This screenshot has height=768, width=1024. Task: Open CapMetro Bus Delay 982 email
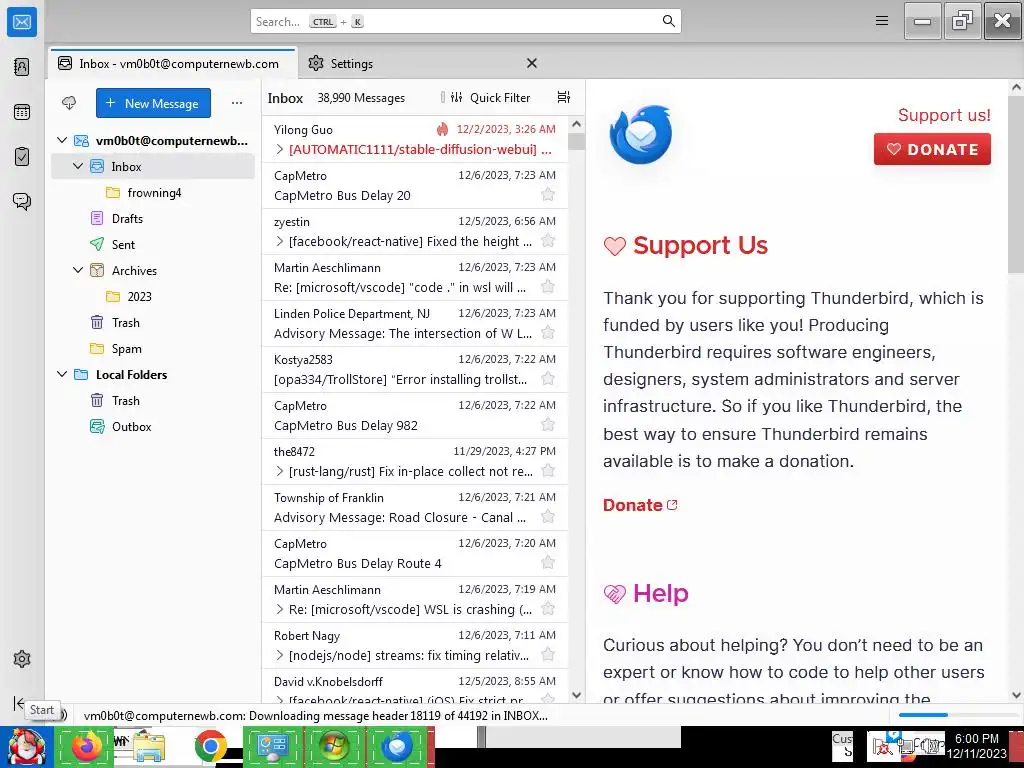point(415,416)
